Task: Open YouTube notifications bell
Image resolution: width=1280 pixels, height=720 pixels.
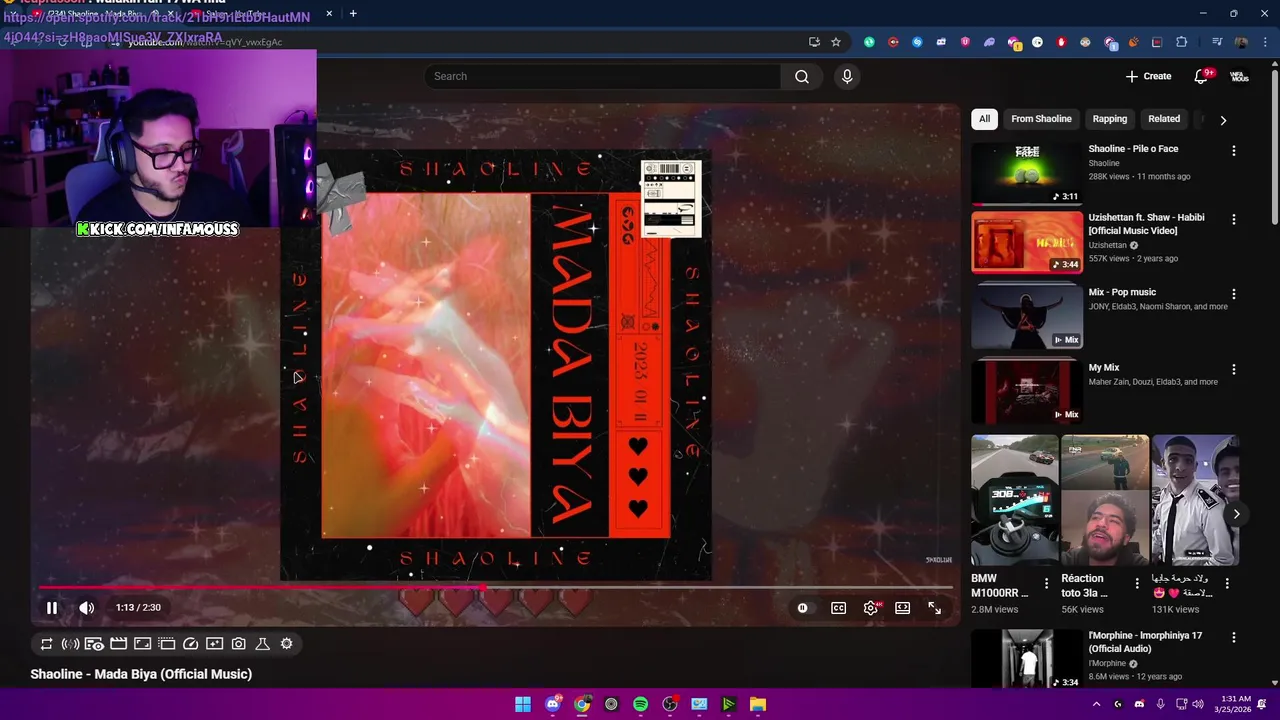Action: coord(1201,76)
